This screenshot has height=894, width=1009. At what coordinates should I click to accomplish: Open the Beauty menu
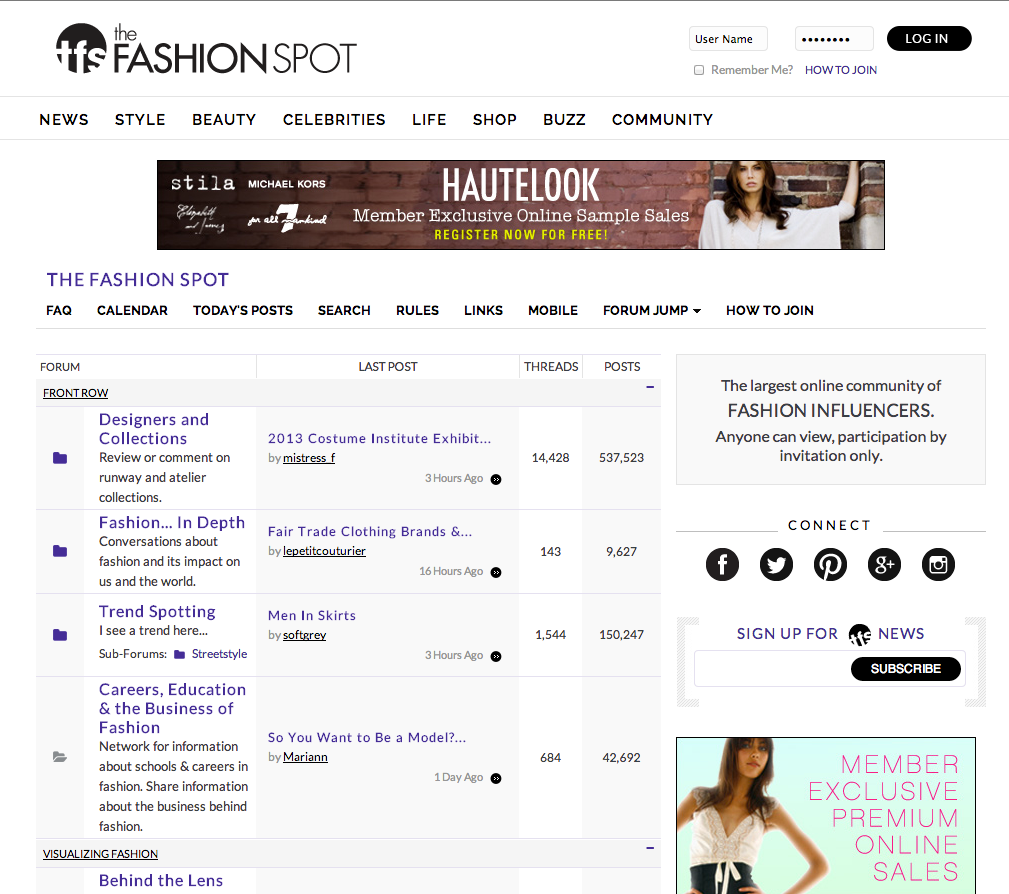click(x=224, y=120)
